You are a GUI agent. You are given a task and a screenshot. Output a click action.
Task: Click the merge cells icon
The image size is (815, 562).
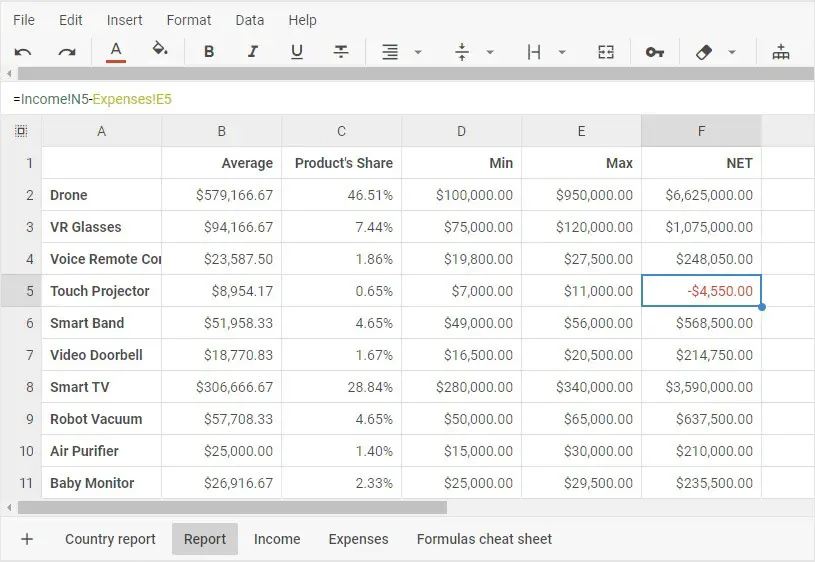[606, 52]
